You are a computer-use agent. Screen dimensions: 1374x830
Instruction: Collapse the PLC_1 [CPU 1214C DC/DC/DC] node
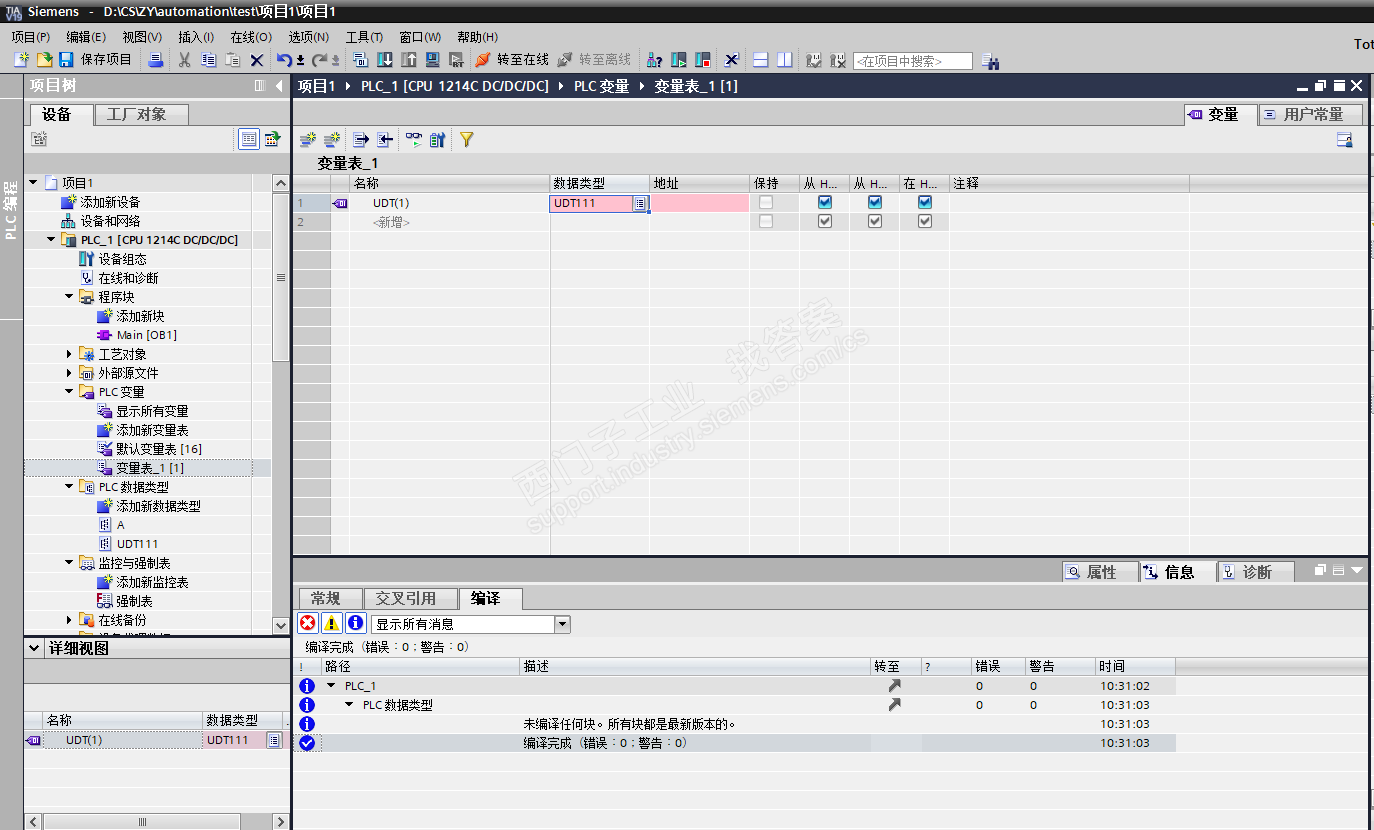click(x=51, y=240)
